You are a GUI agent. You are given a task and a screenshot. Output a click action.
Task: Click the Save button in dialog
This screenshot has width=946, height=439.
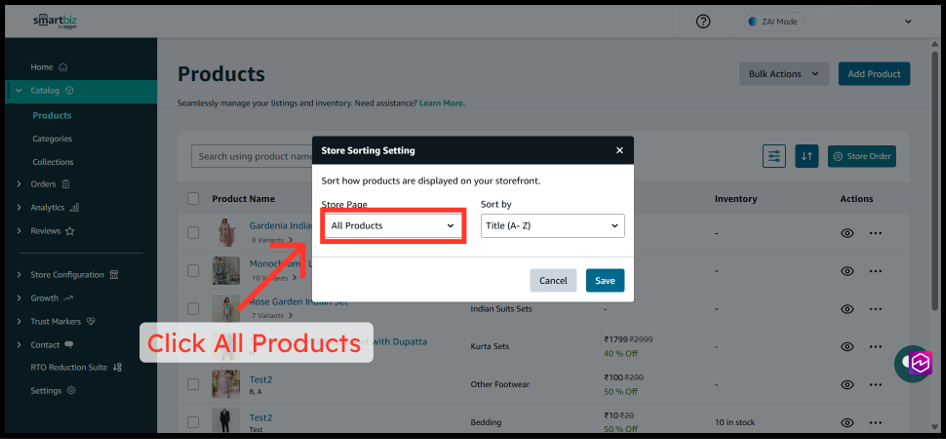605,281
